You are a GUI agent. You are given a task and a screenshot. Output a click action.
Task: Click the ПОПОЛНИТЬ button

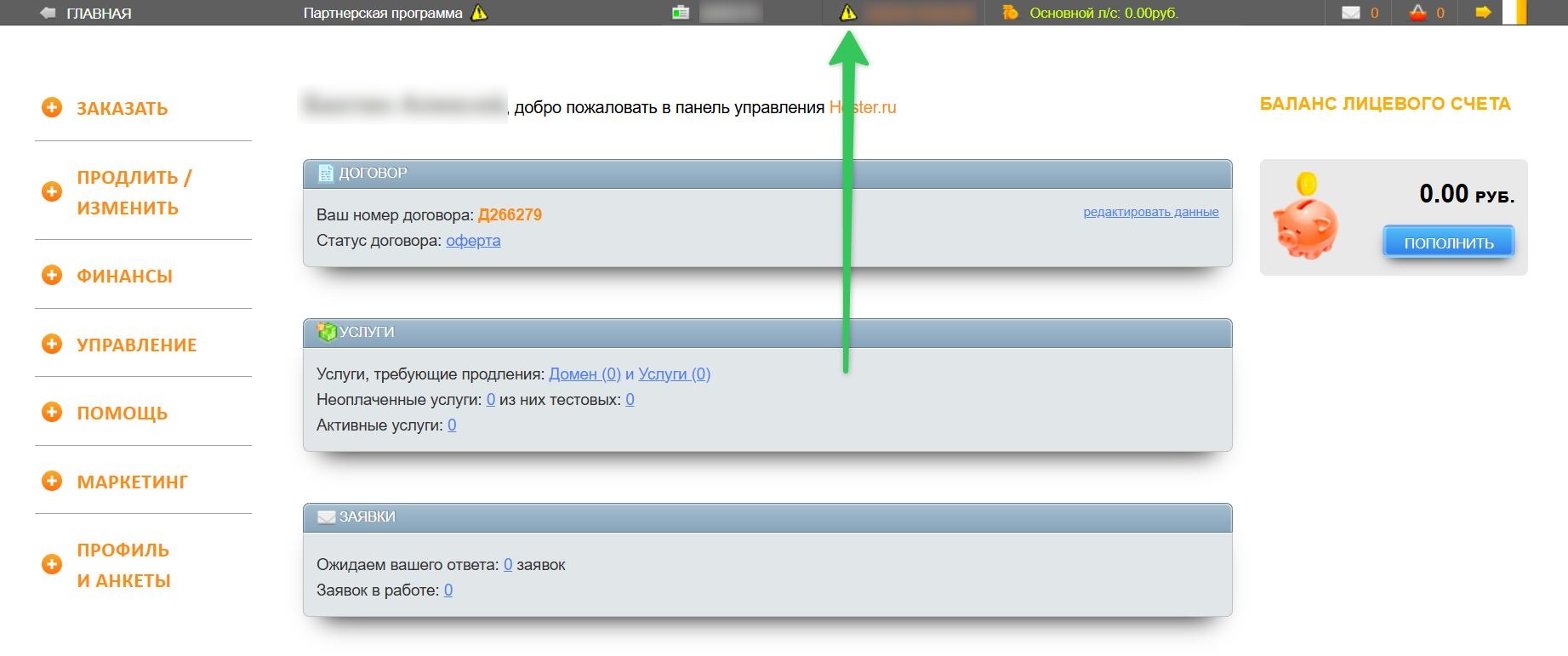pyautogui.click(x=1449, y=242)
